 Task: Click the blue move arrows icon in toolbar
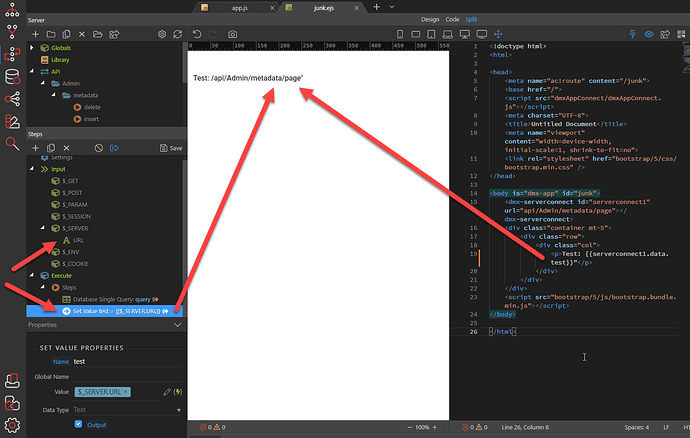pyautogui.click(x=498, y=34)
